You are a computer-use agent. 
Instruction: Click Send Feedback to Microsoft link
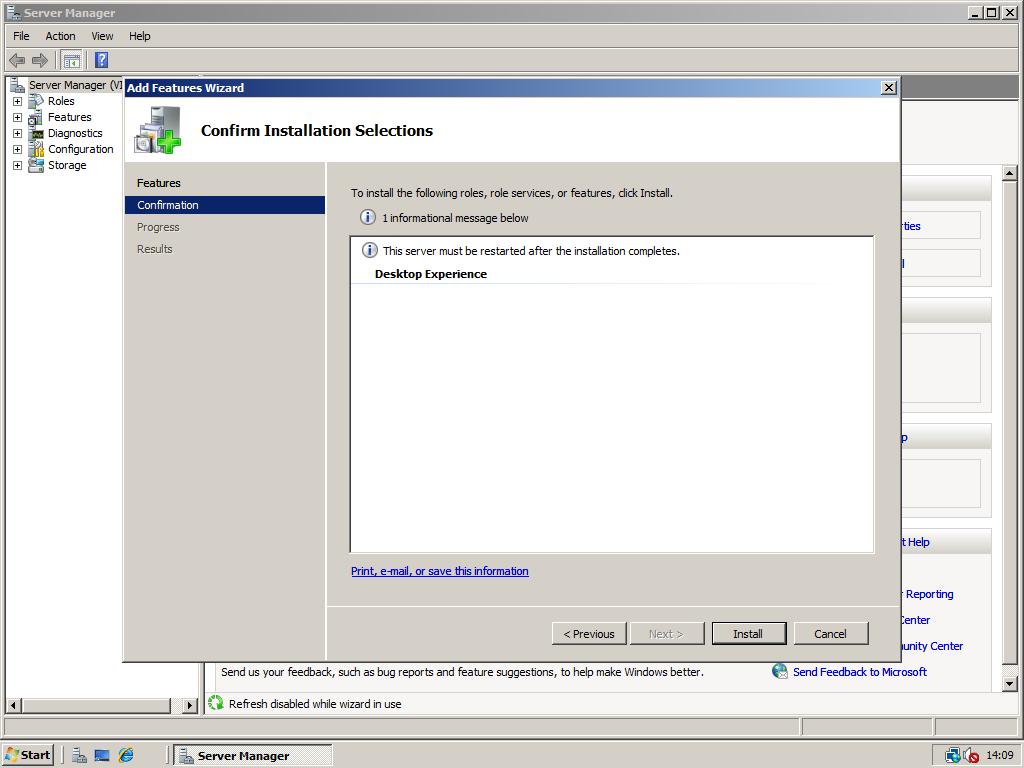859,671
